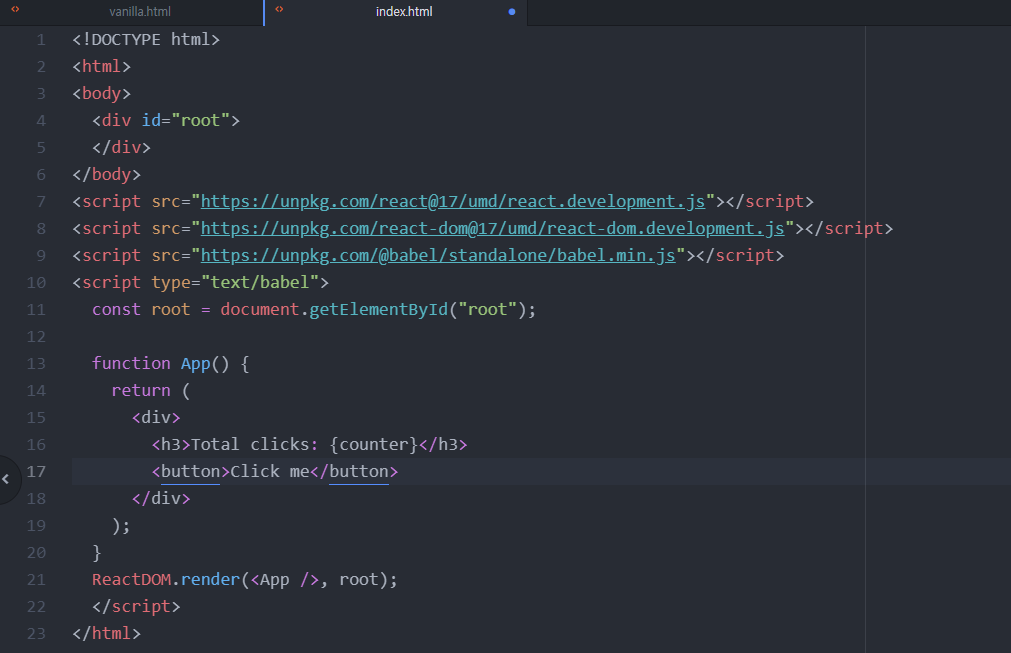Click the "text/babel" type value
The width and height of the screenshot is (1011, 653).
(x=260, y=283)
